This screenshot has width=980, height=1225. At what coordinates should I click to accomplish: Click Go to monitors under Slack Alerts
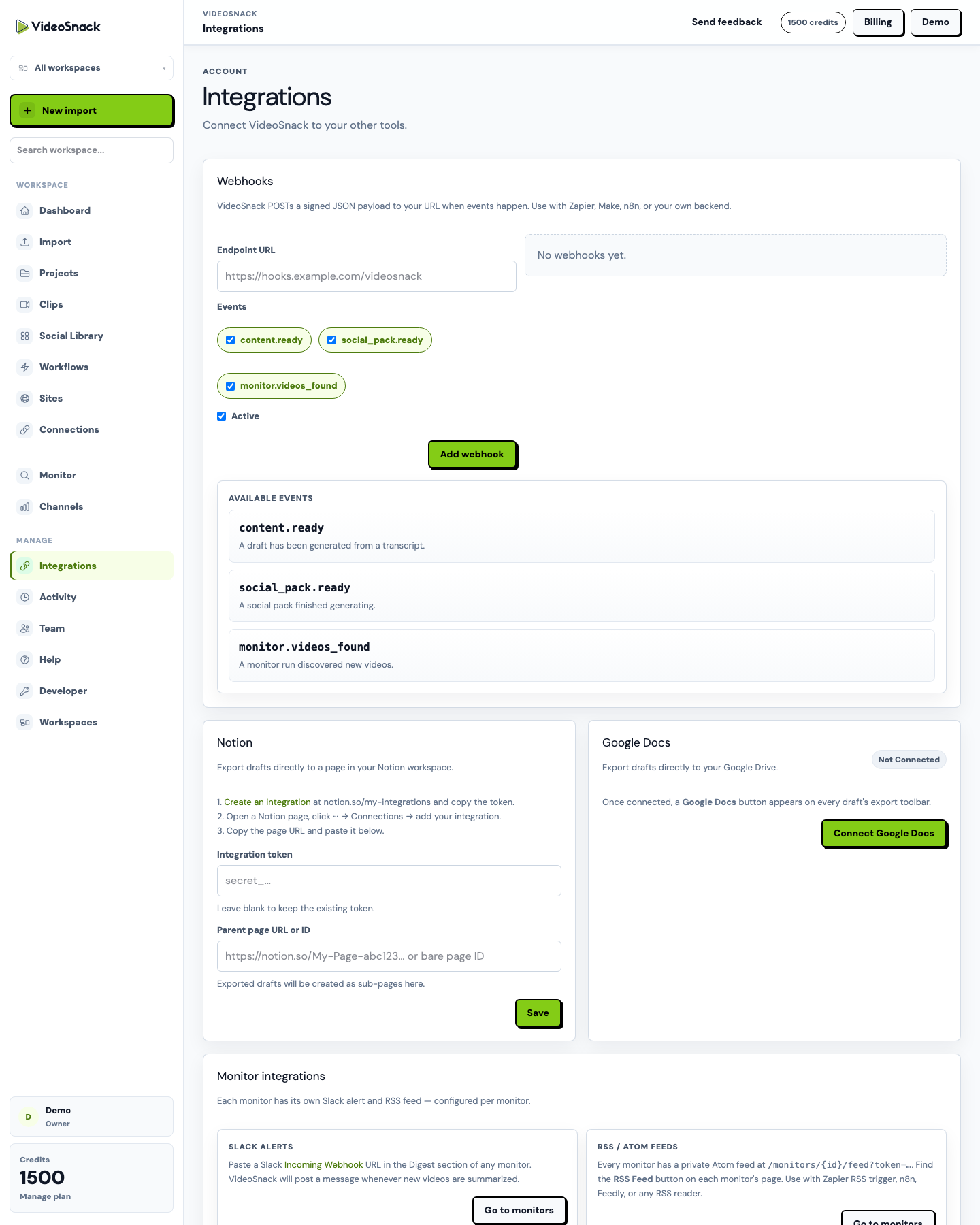tap(519, 1210)
